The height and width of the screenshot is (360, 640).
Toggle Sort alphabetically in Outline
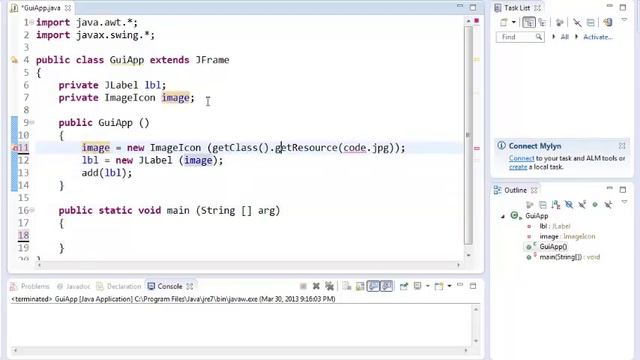(x=556, y=204)
